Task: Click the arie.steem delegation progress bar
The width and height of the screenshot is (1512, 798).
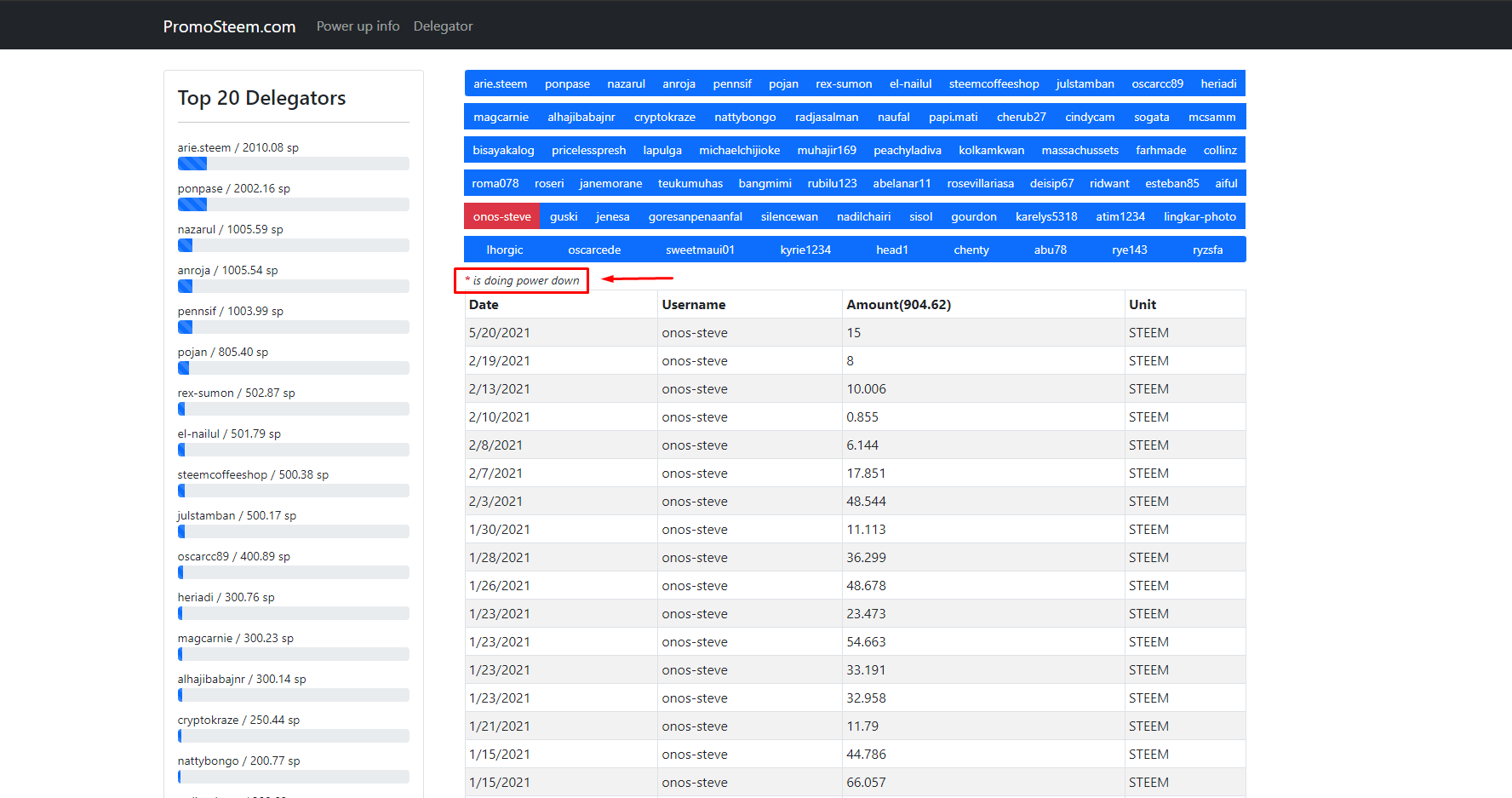Action: click(x=294, y=164)
